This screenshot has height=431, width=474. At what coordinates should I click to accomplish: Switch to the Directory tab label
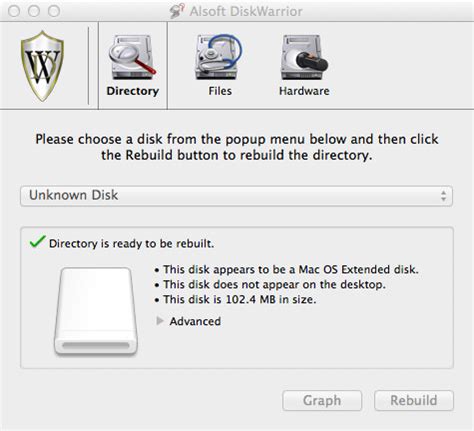tap(133, 91)
